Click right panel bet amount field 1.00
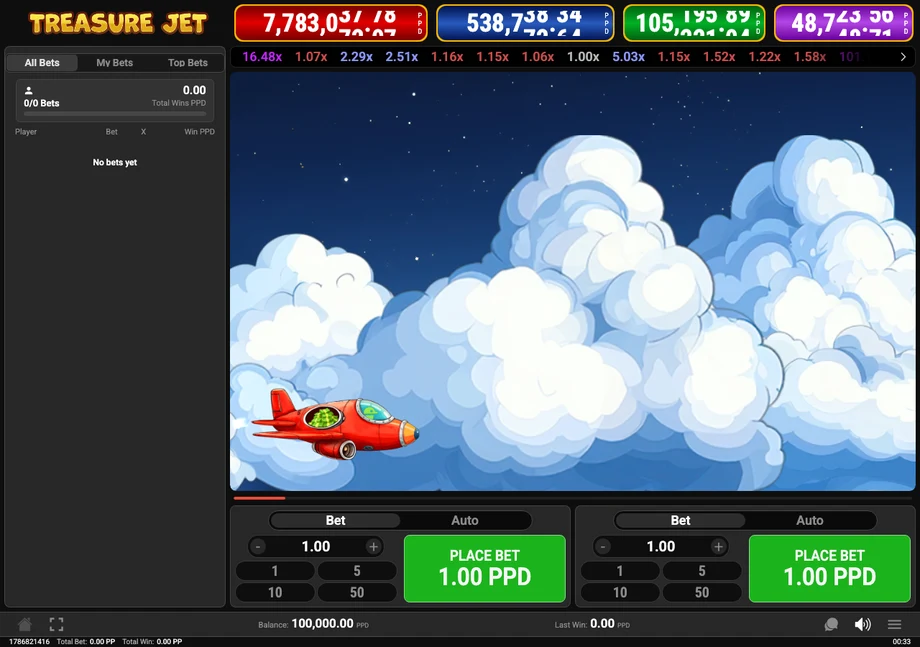The image size is (920, 647). (x=661, y=547)
